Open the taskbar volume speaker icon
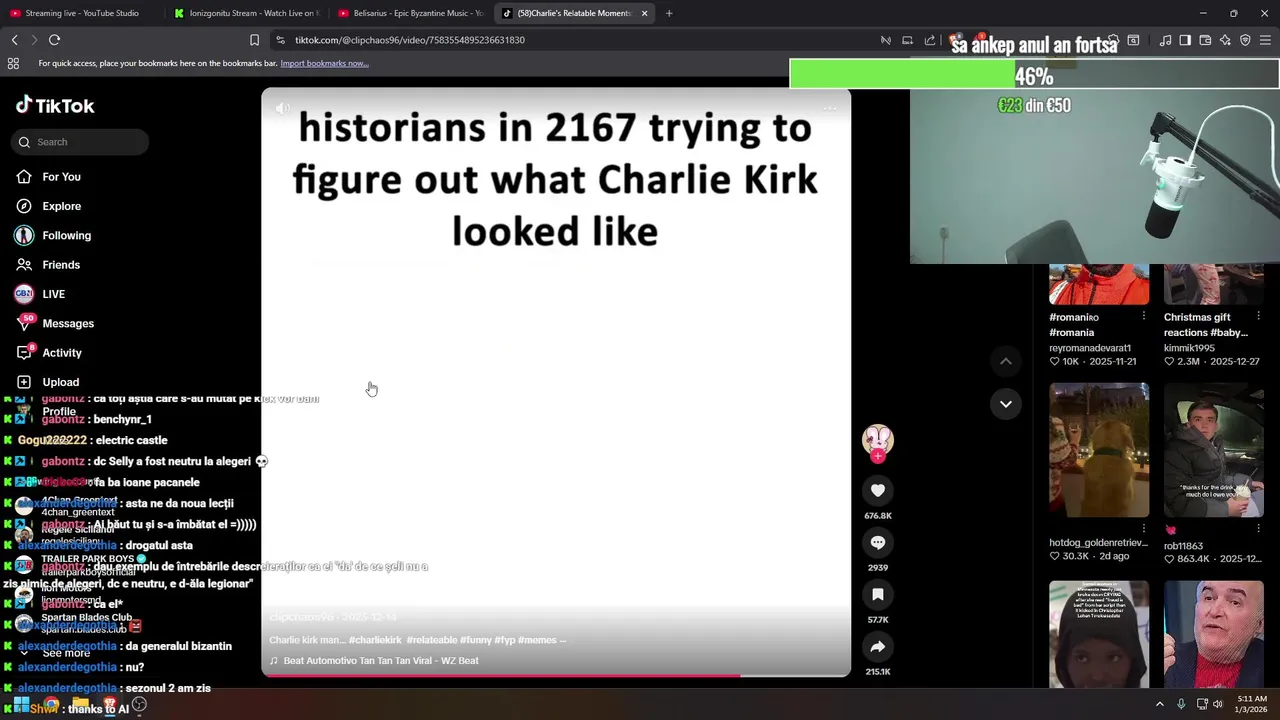This screenshot has height=720, width=1280. point(1217,704)
